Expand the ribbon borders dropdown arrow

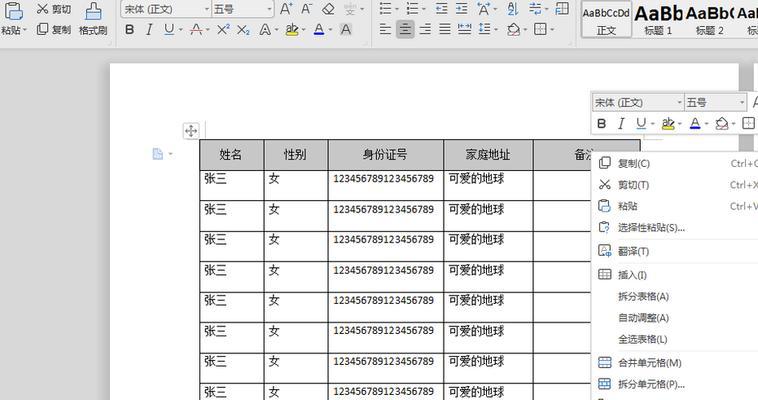coord(552,30)
